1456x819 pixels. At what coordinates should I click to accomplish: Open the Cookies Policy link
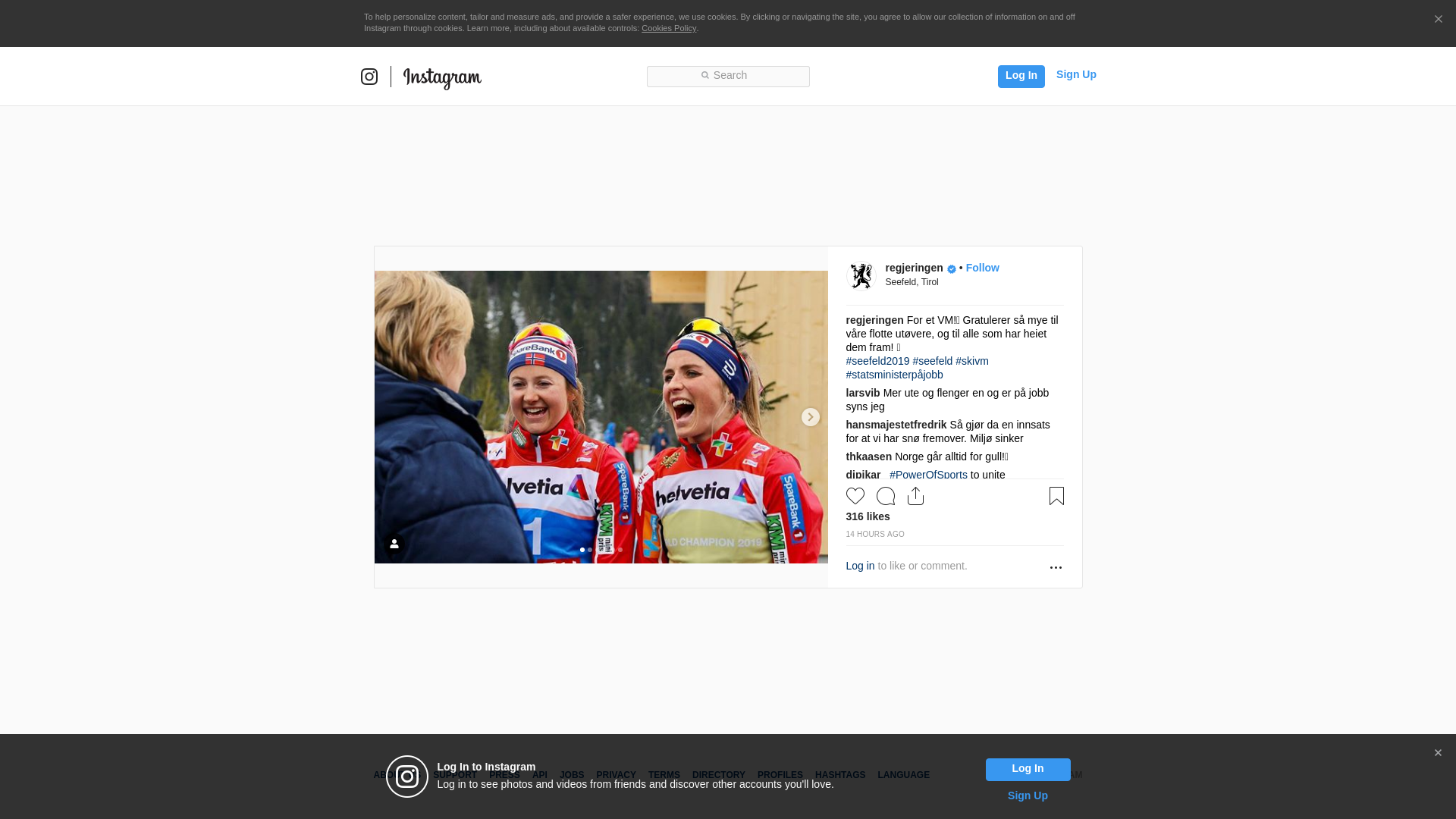(x=668, y=28)
